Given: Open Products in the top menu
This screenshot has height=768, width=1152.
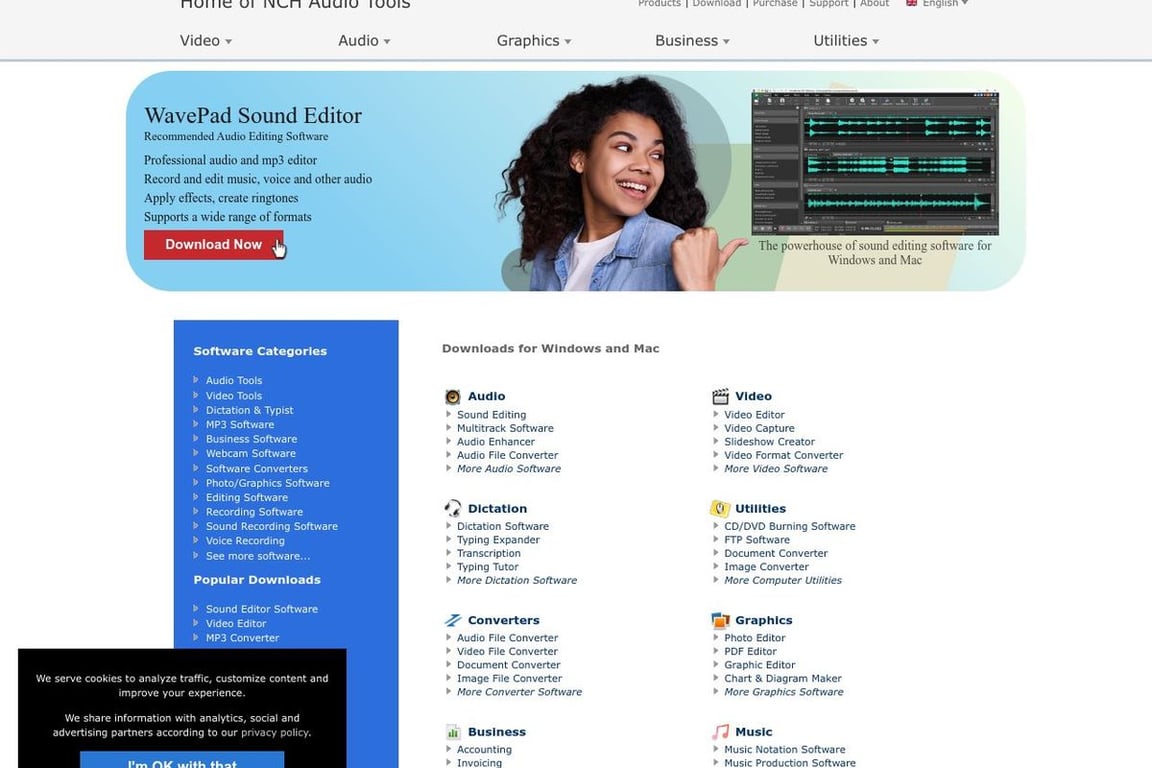Looking at the screenshot, I should point(659,3).
